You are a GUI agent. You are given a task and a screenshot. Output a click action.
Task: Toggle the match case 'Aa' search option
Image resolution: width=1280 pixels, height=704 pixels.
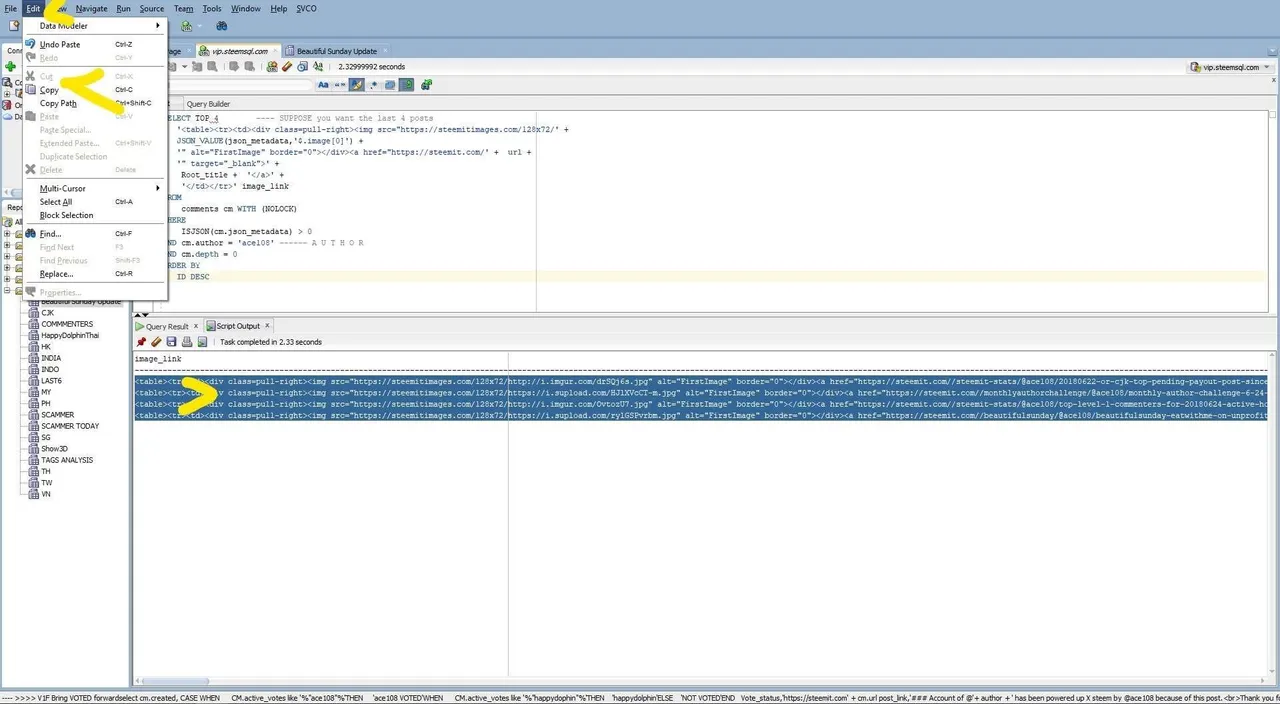[323, 85]
